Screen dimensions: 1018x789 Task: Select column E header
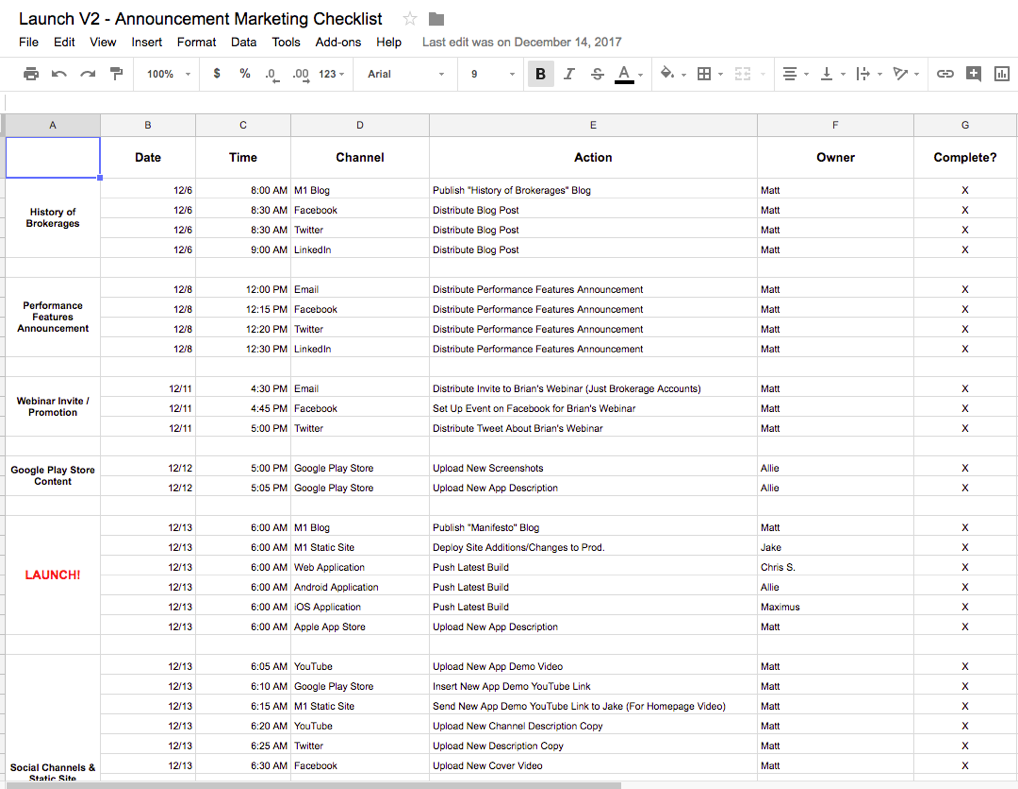click(x=593, y=125)
